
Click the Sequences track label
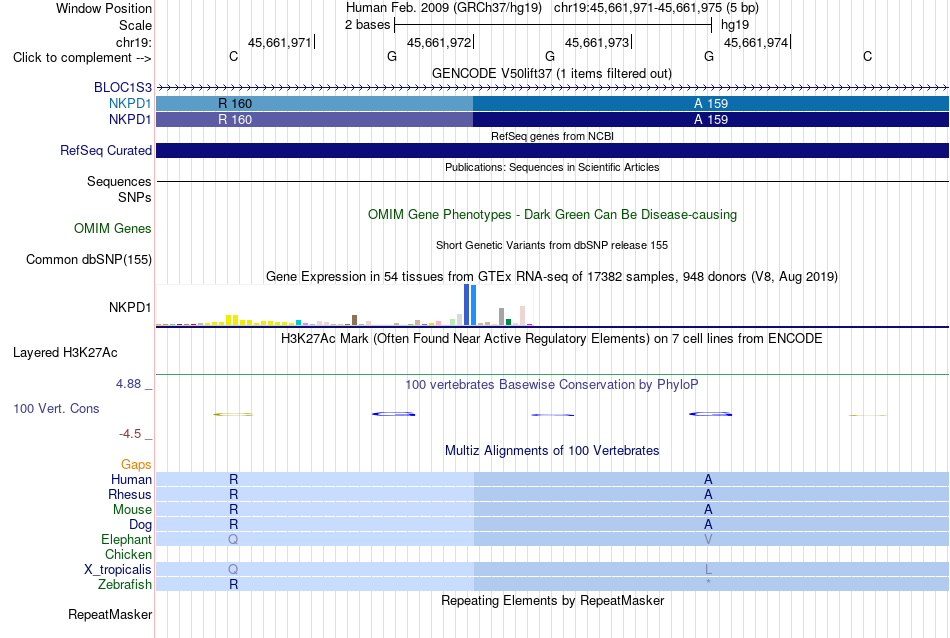(119, 181)
